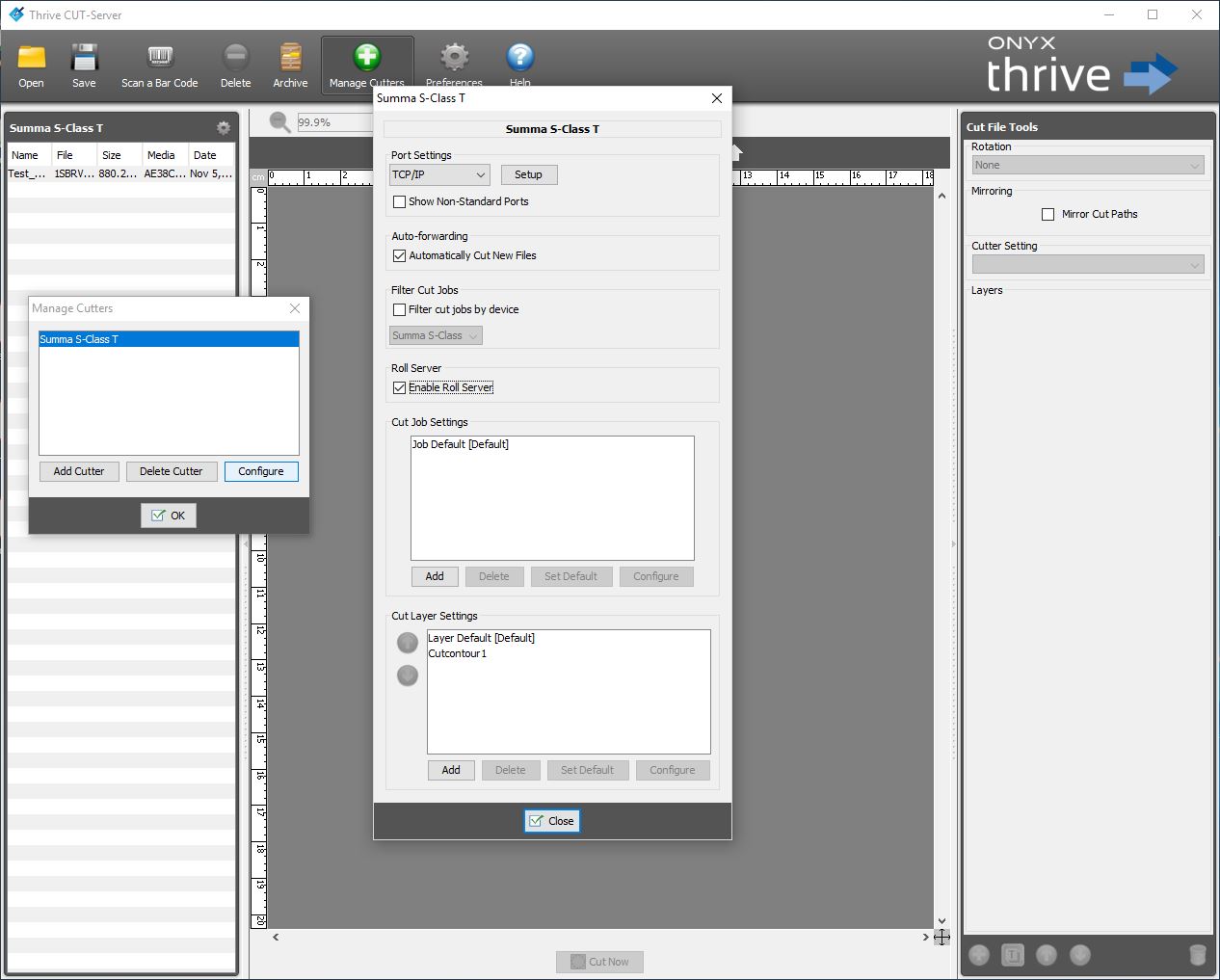Open the TCP/IP port dropdown
The width and height of the screenshot is (1220, 980).
[439, 174]
